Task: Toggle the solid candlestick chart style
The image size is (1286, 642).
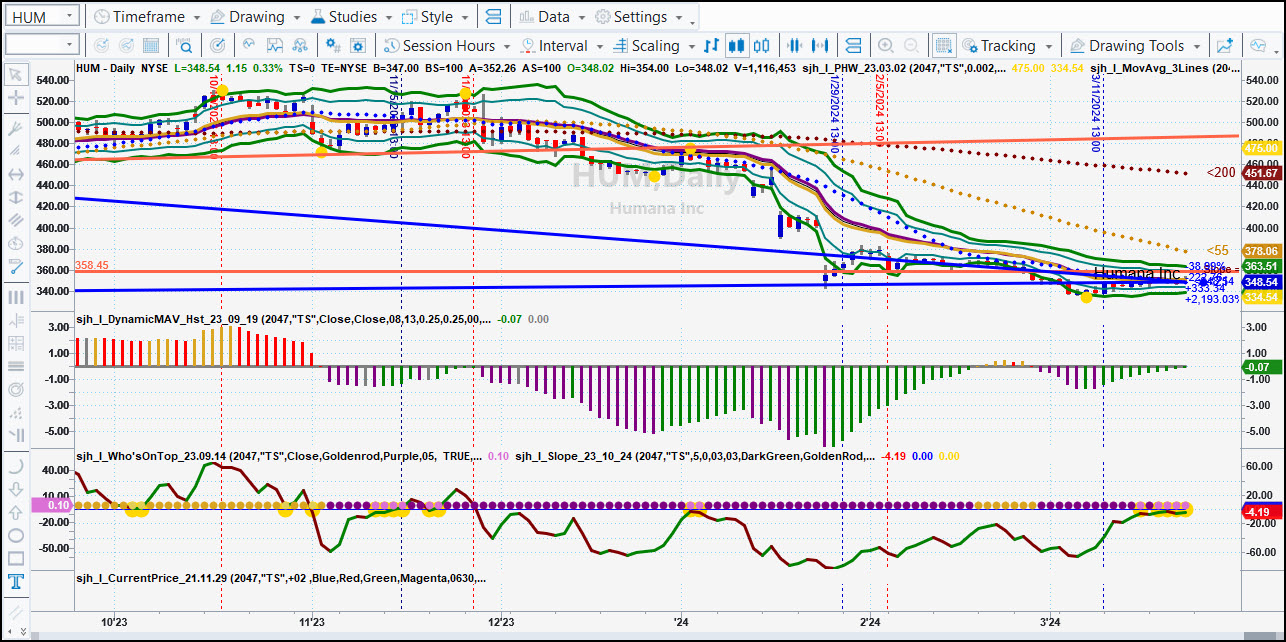Action: pyautogui.click(x=737, y=46)
